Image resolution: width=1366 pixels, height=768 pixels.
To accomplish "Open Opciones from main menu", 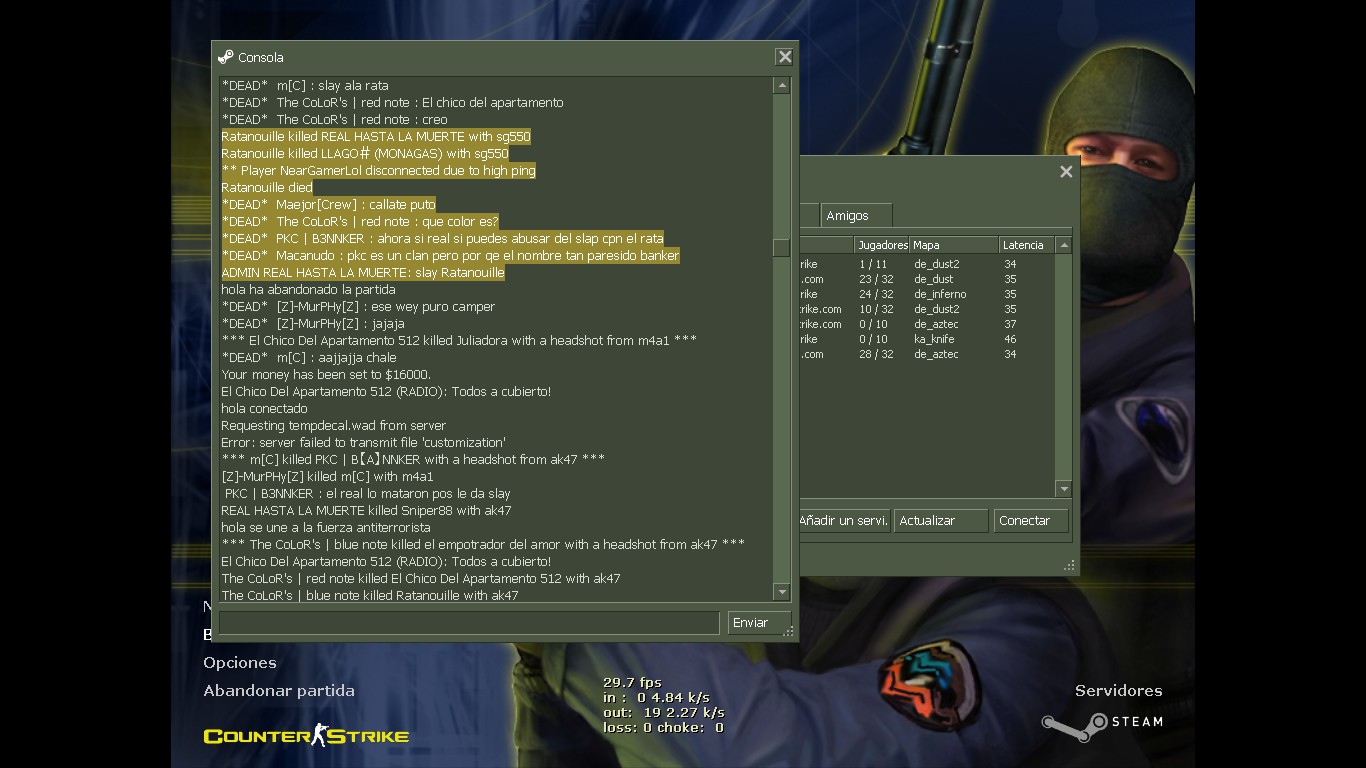I will tap(240, 662).
